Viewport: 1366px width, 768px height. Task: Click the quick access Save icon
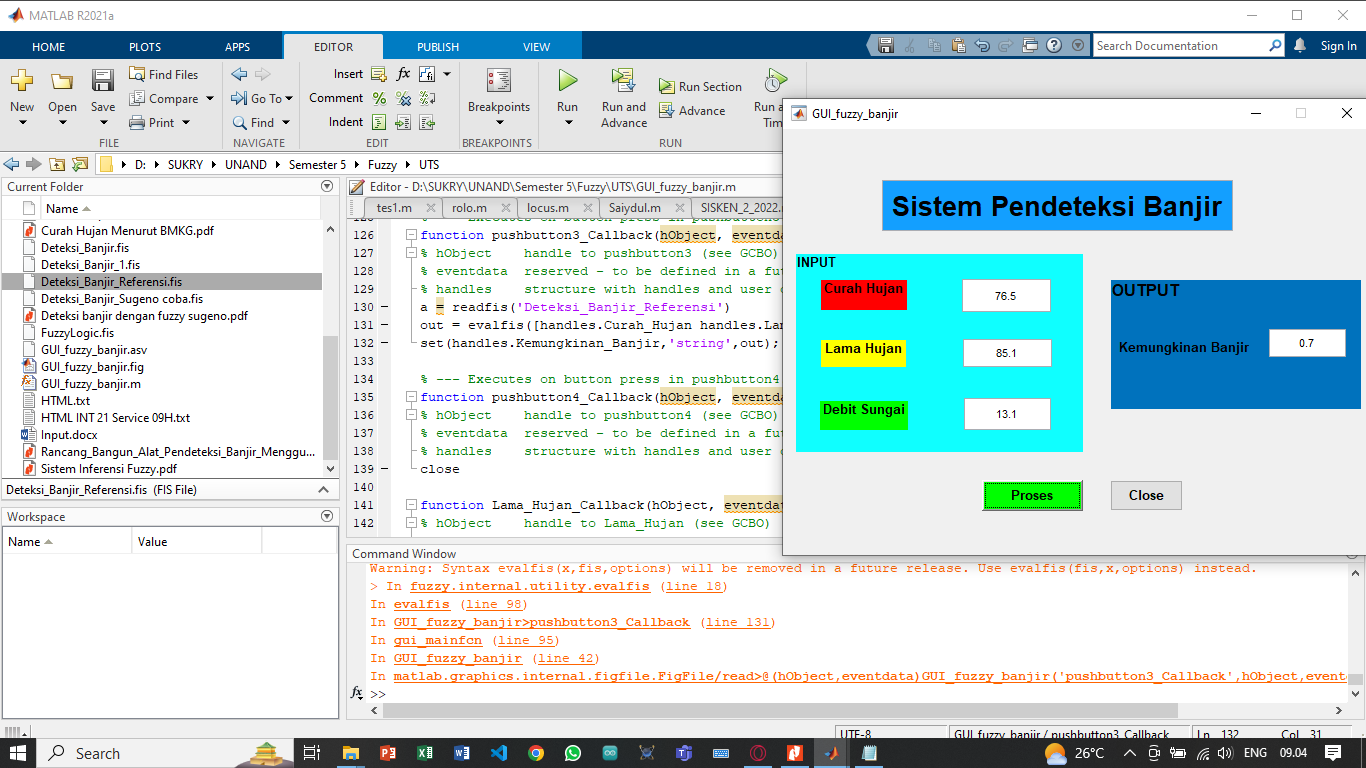tap(886, 46)
